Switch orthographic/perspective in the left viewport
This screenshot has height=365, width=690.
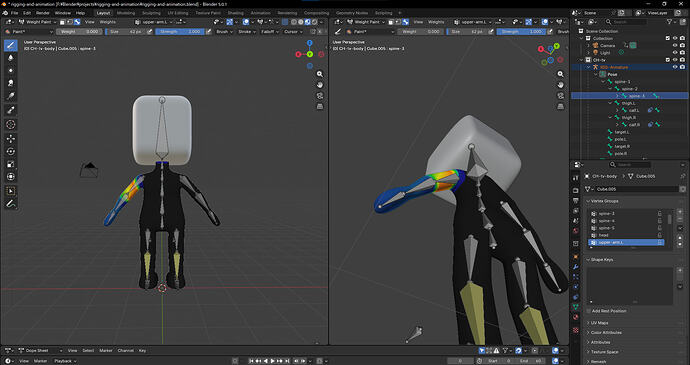[320, 107]
